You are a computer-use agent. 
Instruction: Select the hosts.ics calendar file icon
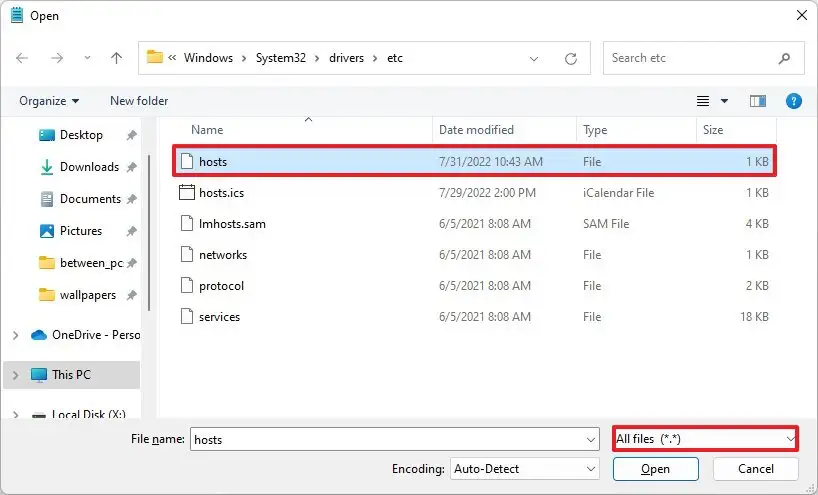pyautogui.click(x=186, y=192)
